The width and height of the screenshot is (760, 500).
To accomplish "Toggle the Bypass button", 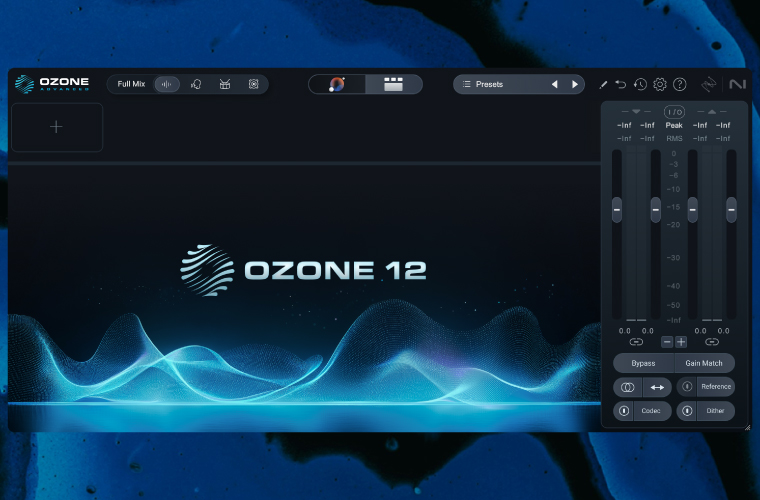I will [x=643, y=363].
